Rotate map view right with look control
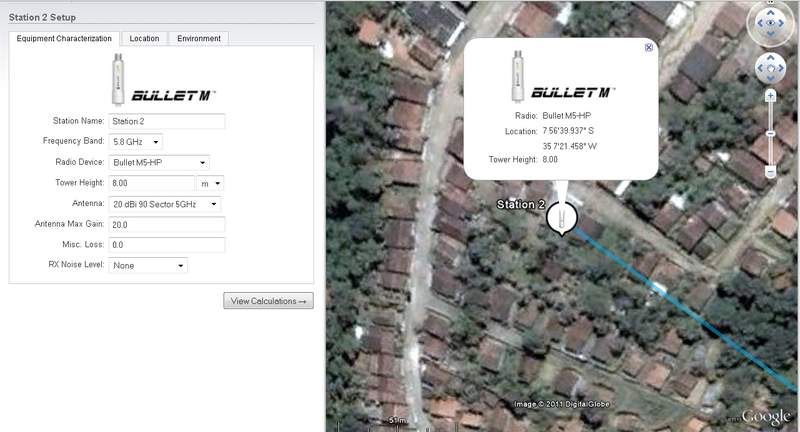Image resolution: width=800 pixels, height=432 pixels. [x=781, y=23]
